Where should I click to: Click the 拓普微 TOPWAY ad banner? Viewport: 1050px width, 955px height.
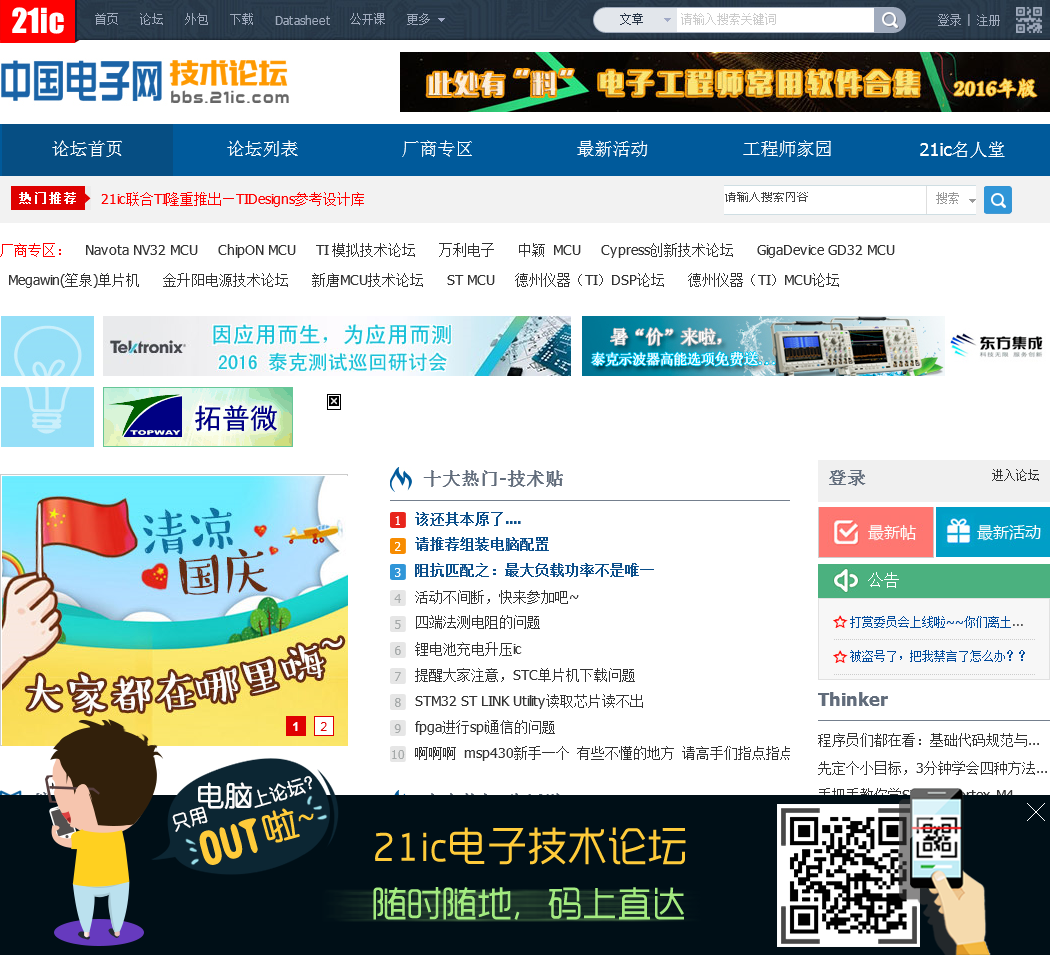(x=198, y=417)
